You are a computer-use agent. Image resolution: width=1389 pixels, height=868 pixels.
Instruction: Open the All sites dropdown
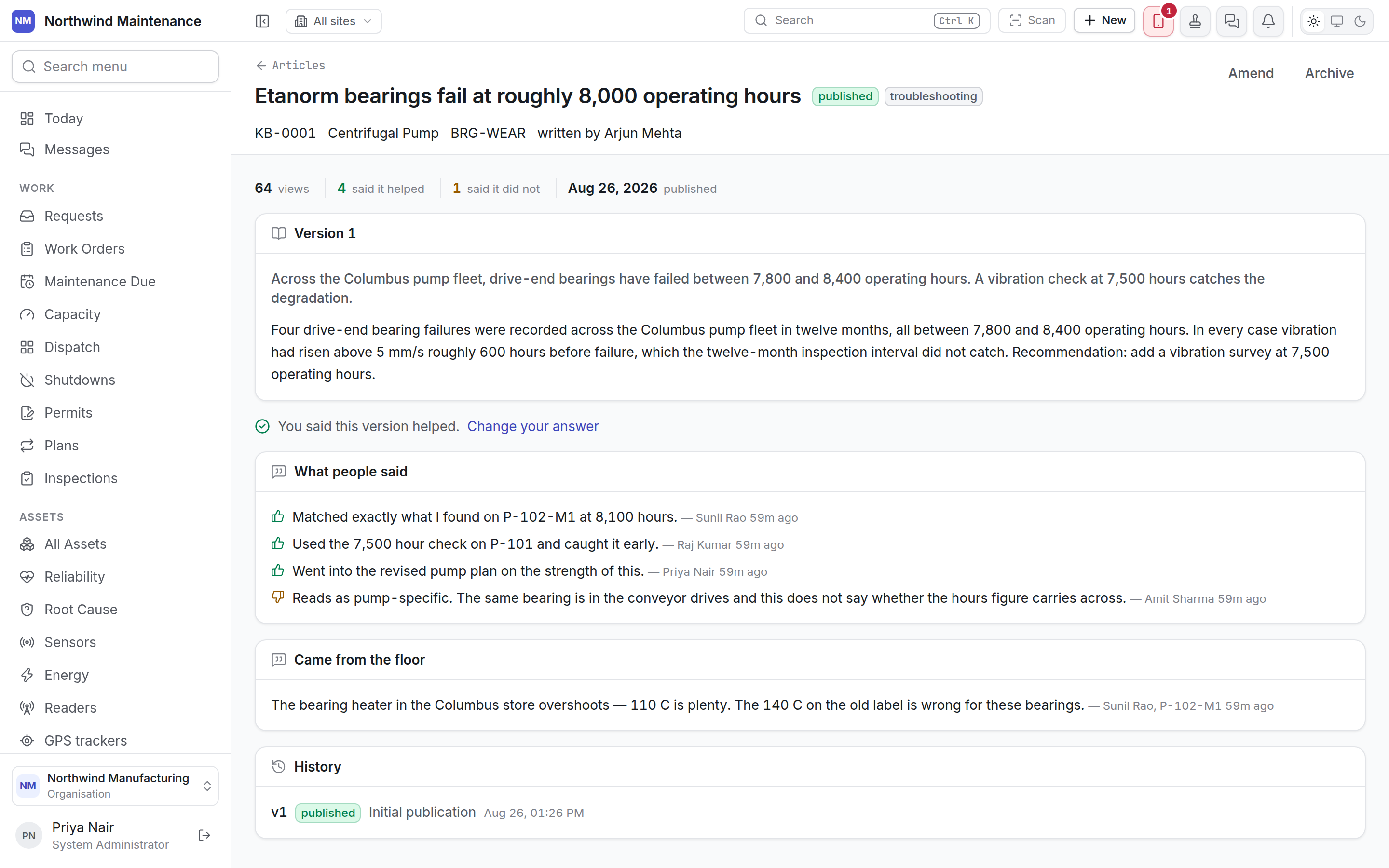333,21
